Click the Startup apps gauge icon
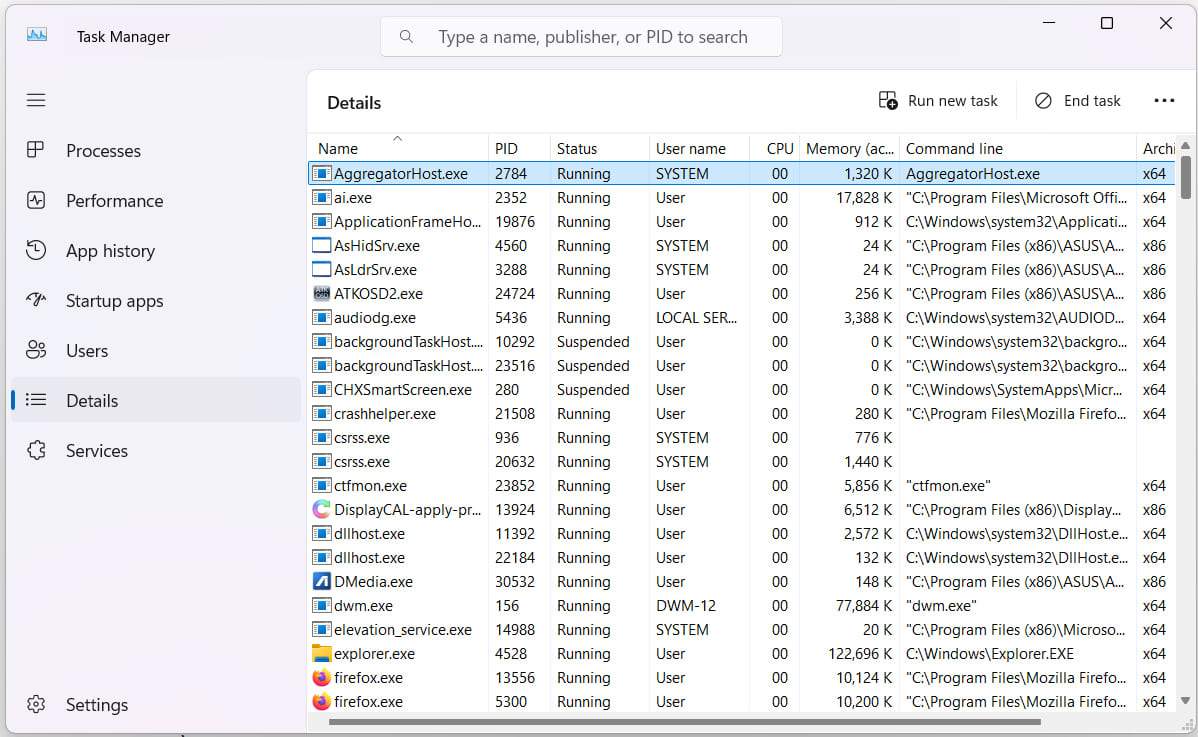This screenshot has width=1198, height=737. [x=36, y=300]
